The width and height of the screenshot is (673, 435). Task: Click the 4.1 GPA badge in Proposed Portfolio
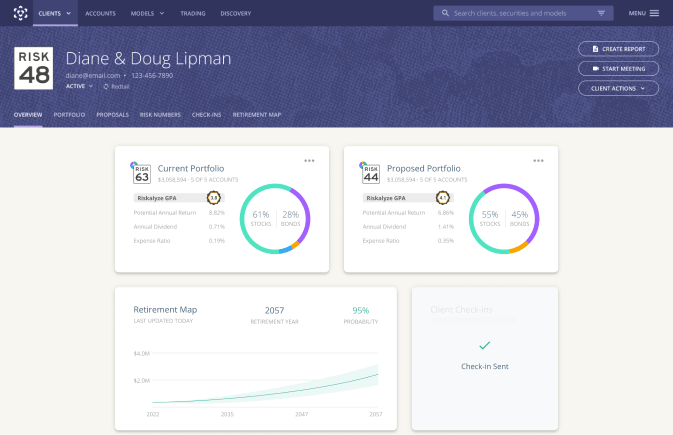442,198
